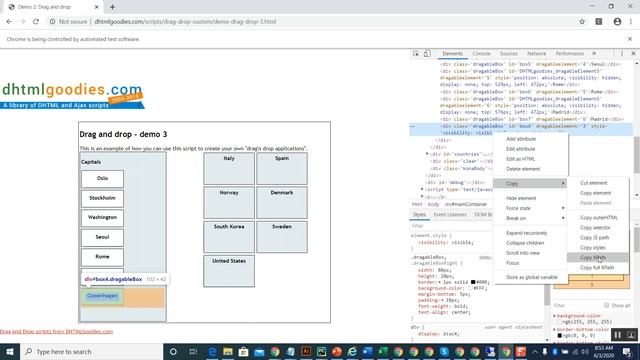Open the Drag And Drop scripts link
Image resolution: width=640 pixels, height=360 pixels.
coord(56,331)
